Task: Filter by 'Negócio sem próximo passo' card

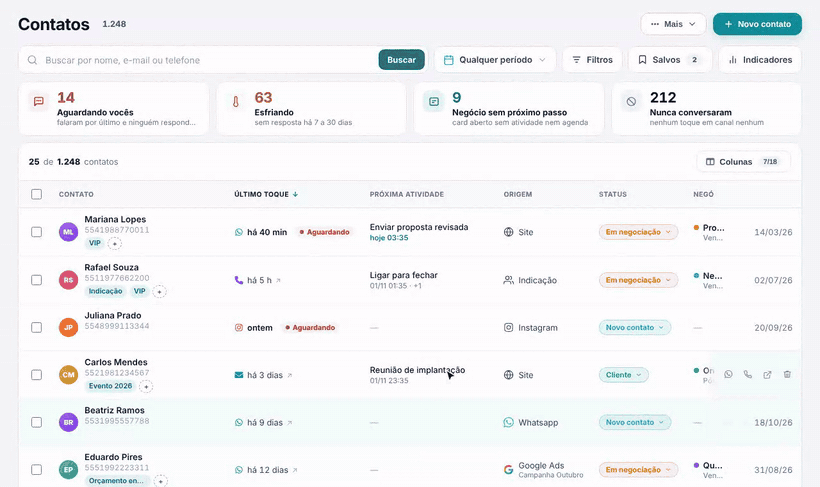Action: pyautogui.click(x=509, y=109)
